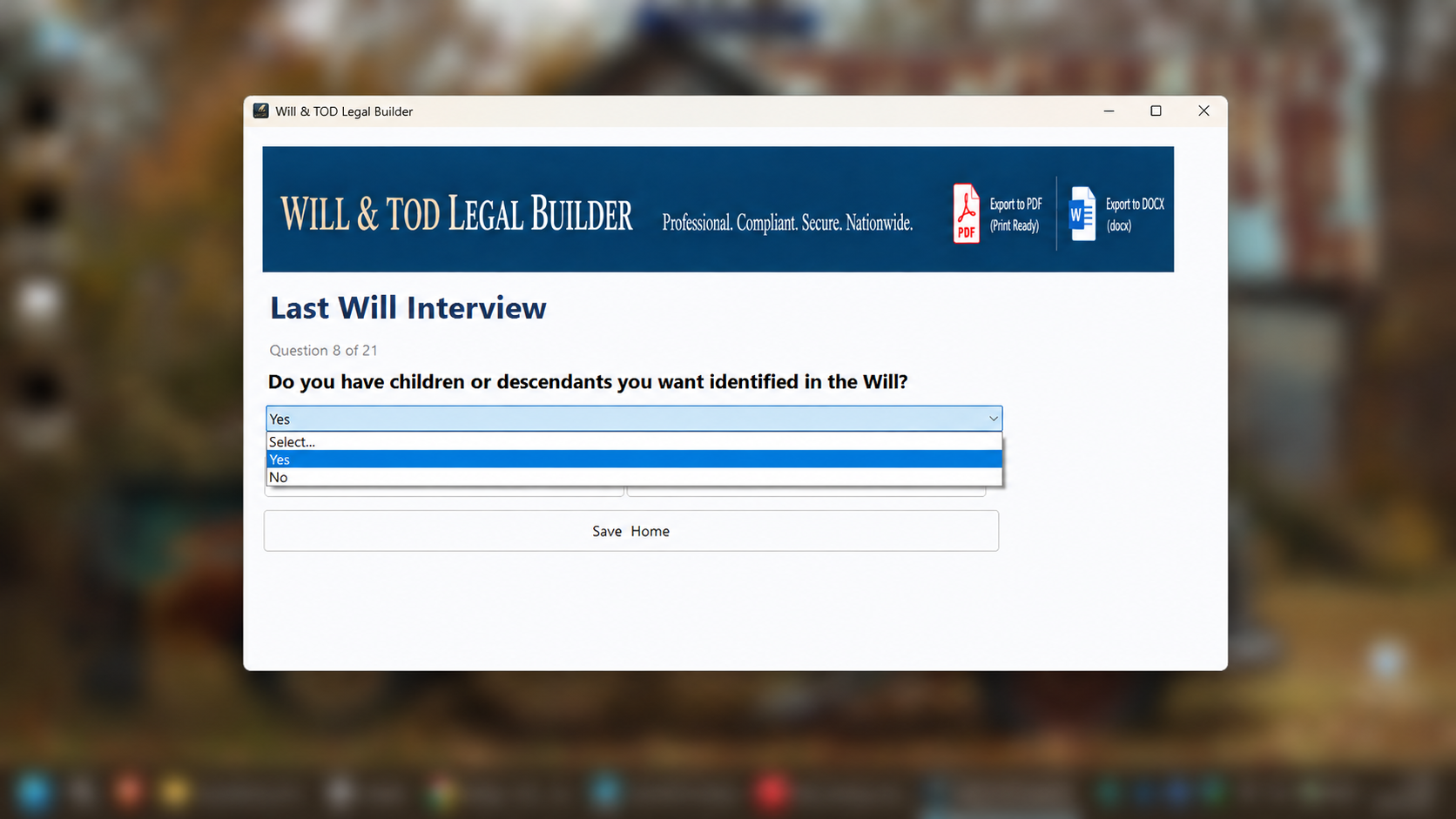
Task: Choose "No" in the dropdown list
Action: coord(634,477)
